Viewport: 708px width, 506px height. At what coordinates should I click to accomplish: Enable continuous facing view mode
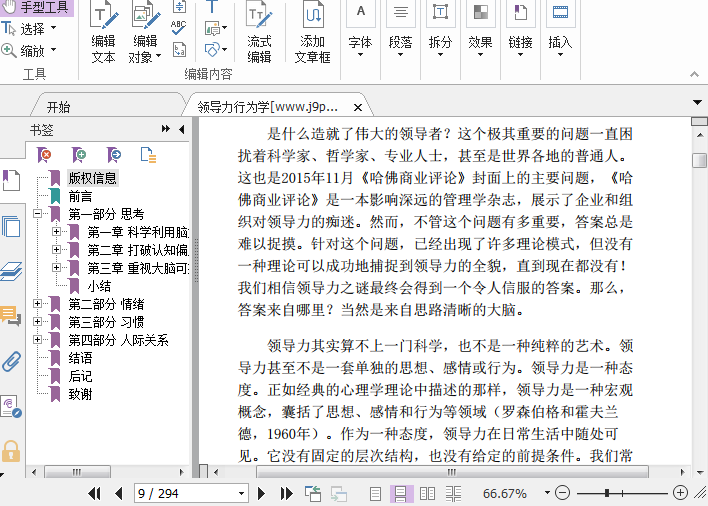tap(453, 493)
